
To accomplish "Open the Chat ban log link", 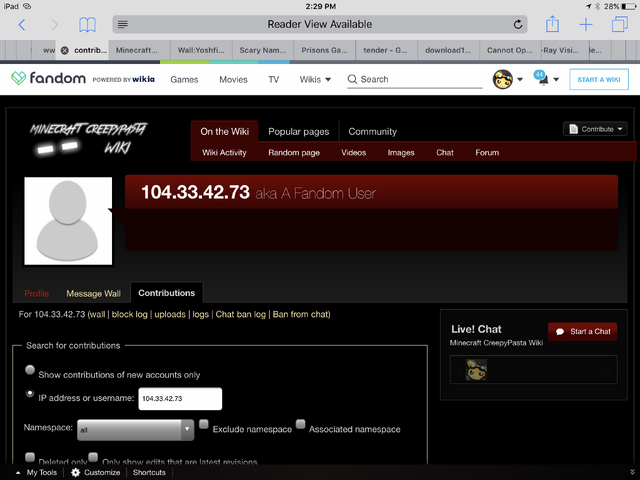I will 240,314.
